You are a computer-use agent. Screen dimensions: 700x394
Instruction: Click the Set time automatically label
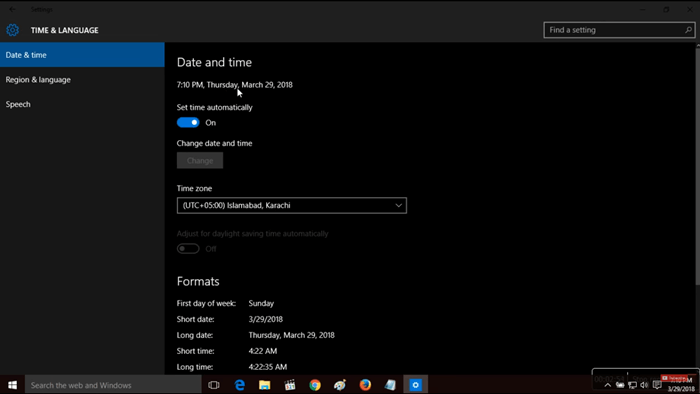pos(214,108)
